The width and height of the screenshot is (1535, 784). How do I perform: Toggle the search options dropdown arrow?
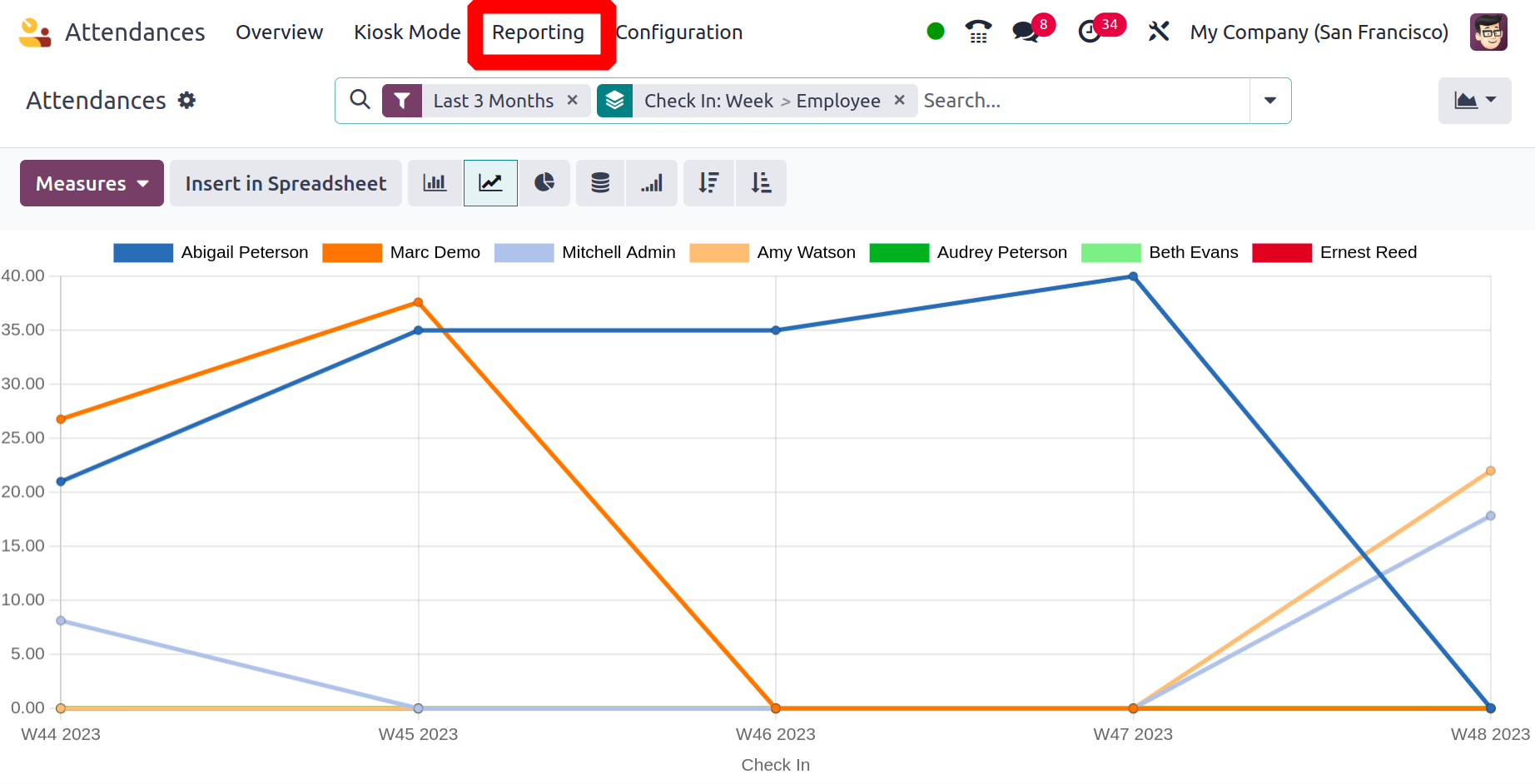1270,101
